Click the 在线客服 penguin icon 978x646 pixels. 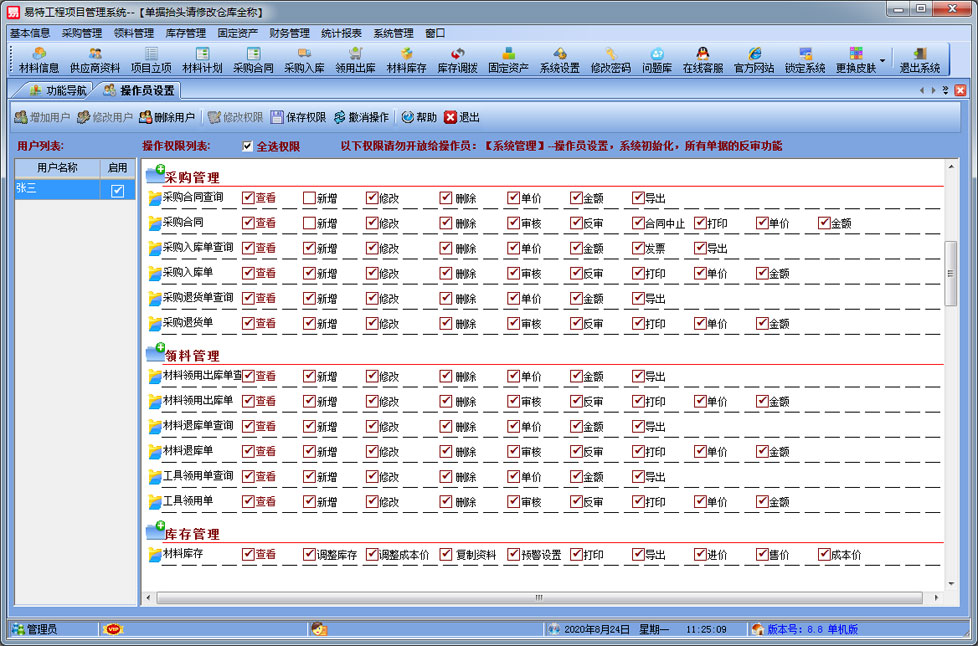[703, 60]
